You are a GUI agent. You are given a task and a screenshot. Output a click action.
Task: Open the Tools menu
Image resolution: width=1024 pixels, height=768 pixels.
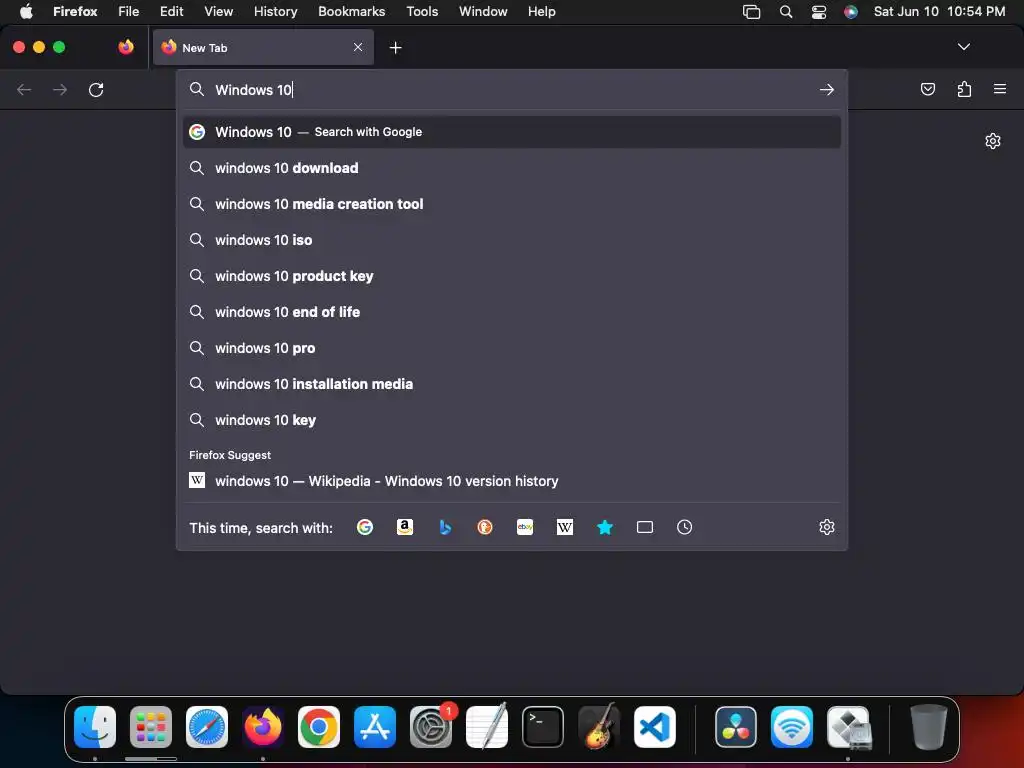(x=422, y=11)
